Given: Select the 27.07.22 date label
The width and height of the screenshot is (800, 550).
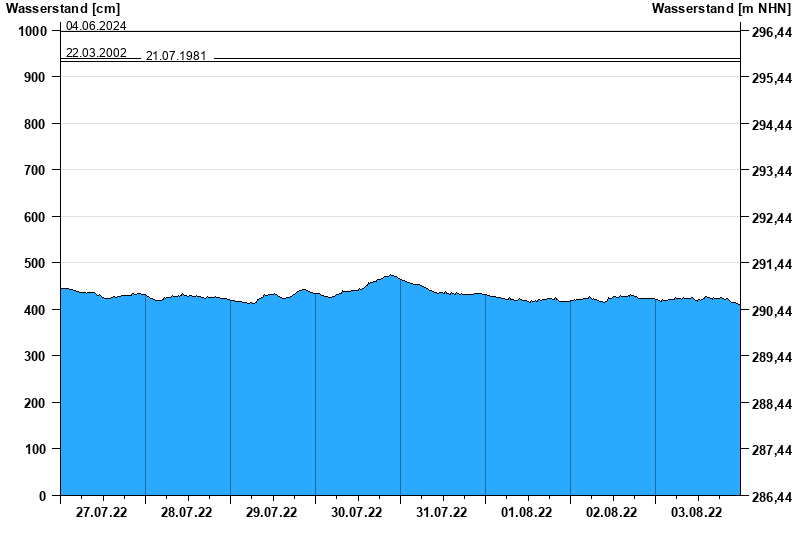Looking at the screenshot, I should (102, 513).
